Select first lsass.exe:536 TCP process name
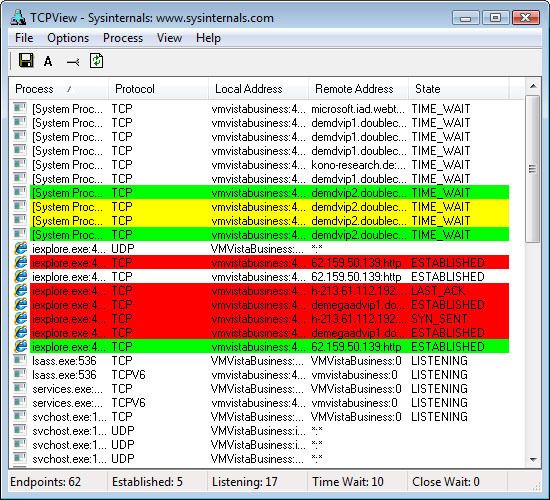Screen dimensions: 550x500 (64, 361)
